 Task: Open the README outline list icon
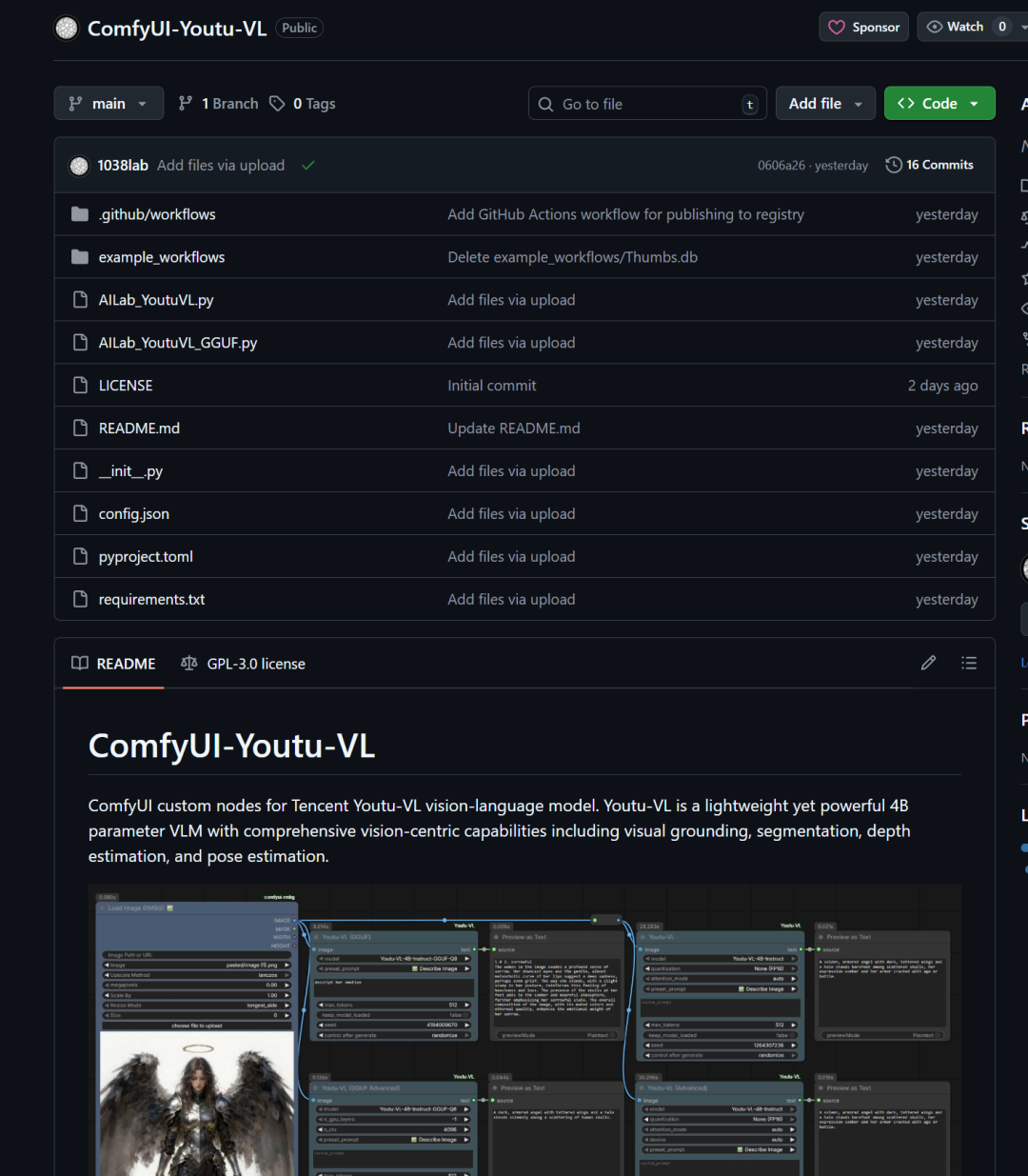click(969, 663)
